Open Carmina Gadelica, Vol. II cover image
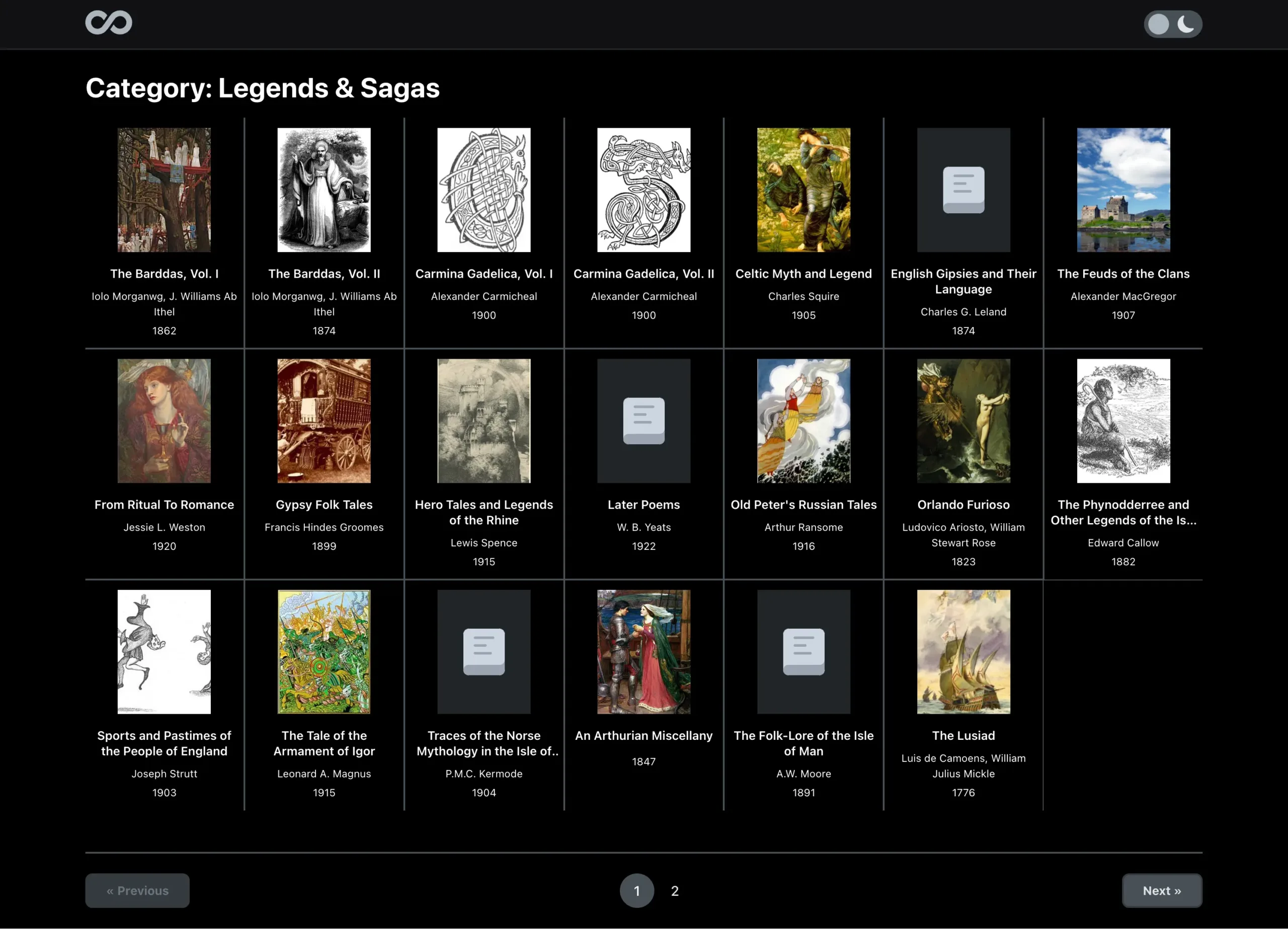This screenshot has width=1288, height=929. click(x=643, y=190)
